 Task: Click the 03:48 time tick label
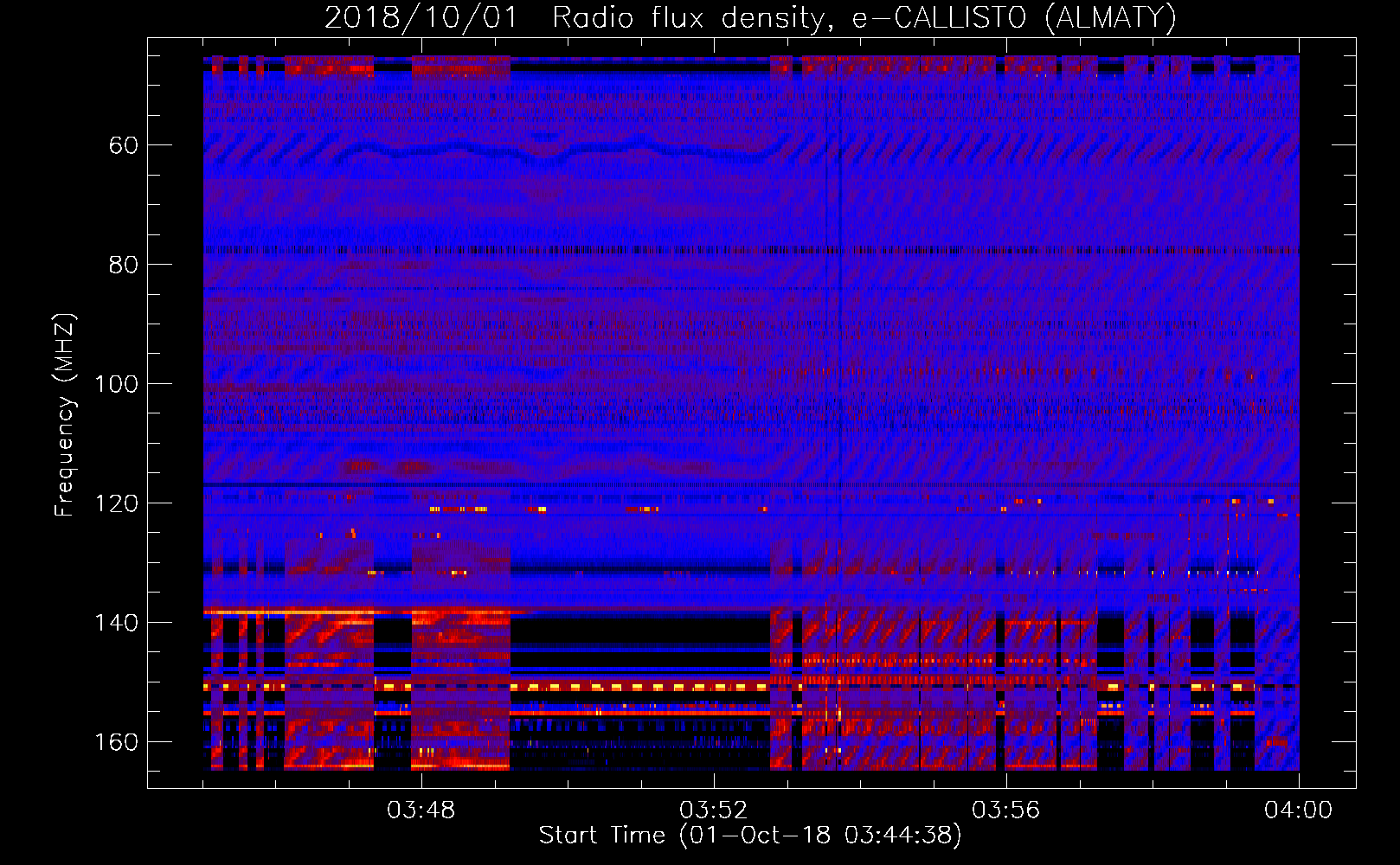[x=421, y=811]
